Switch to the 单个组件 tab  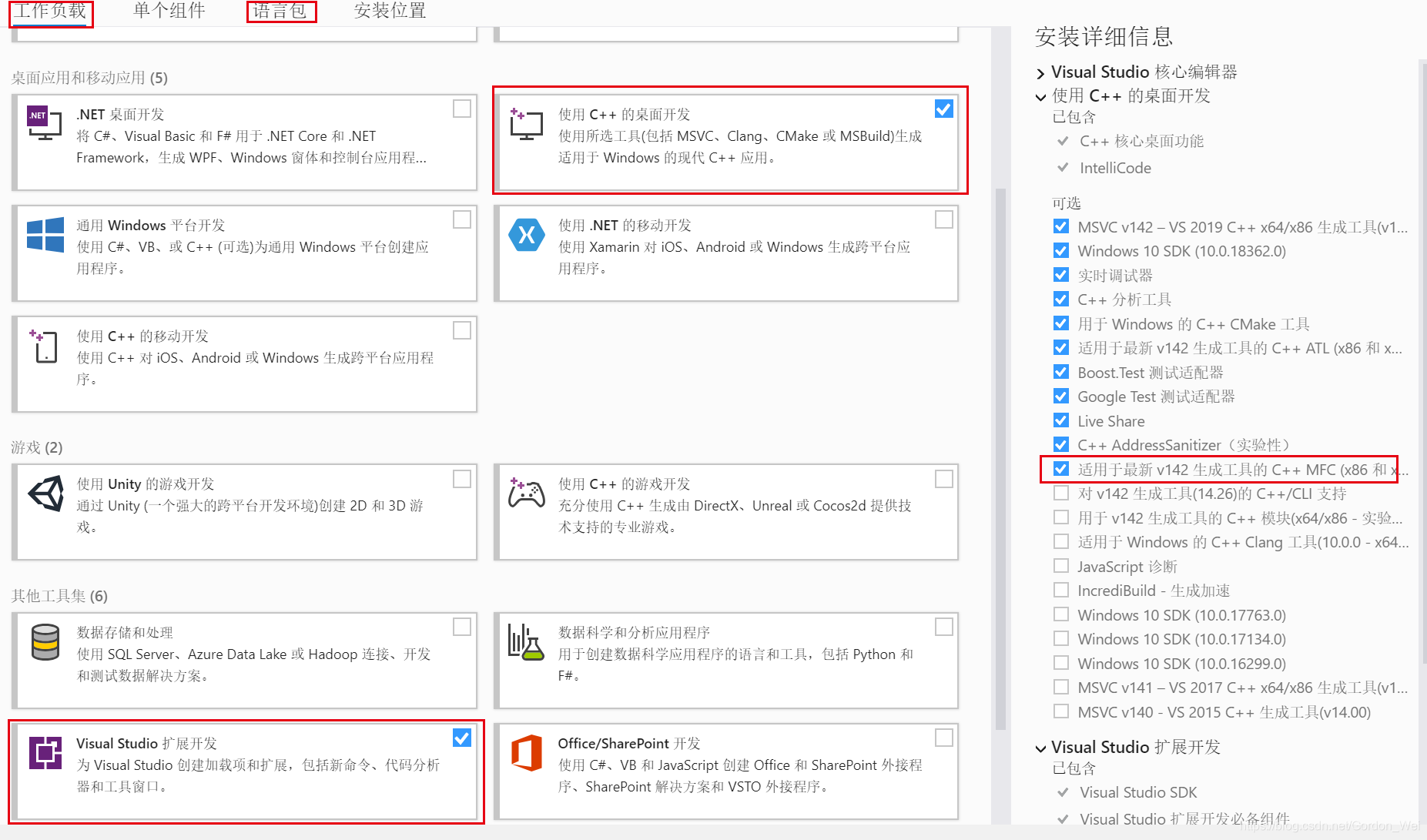[169, 11]
